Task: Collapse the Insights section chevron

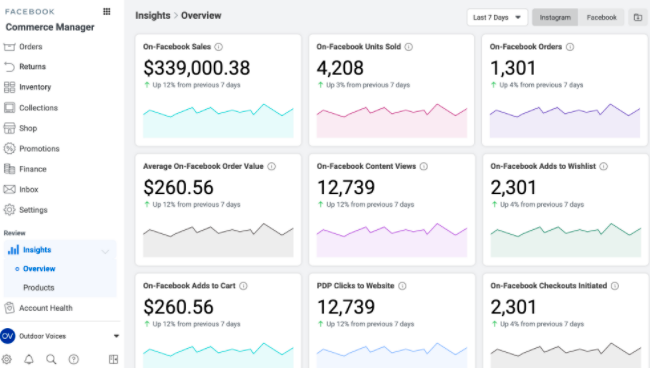Action: 105,251
